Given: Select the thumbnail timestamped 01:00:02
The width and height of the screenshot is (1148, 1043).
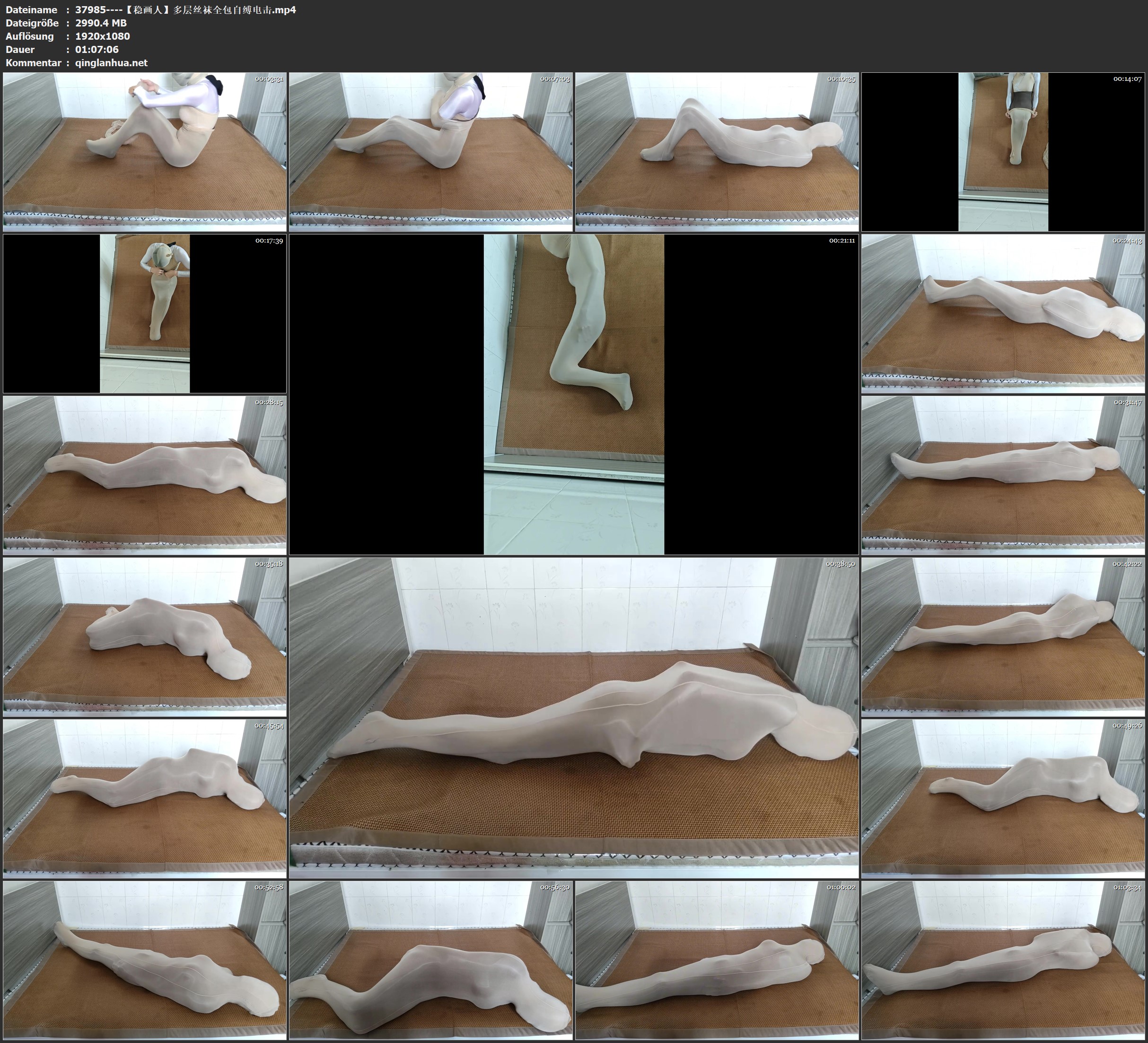Looking at the screenshot, I should (x=717, y=960).
